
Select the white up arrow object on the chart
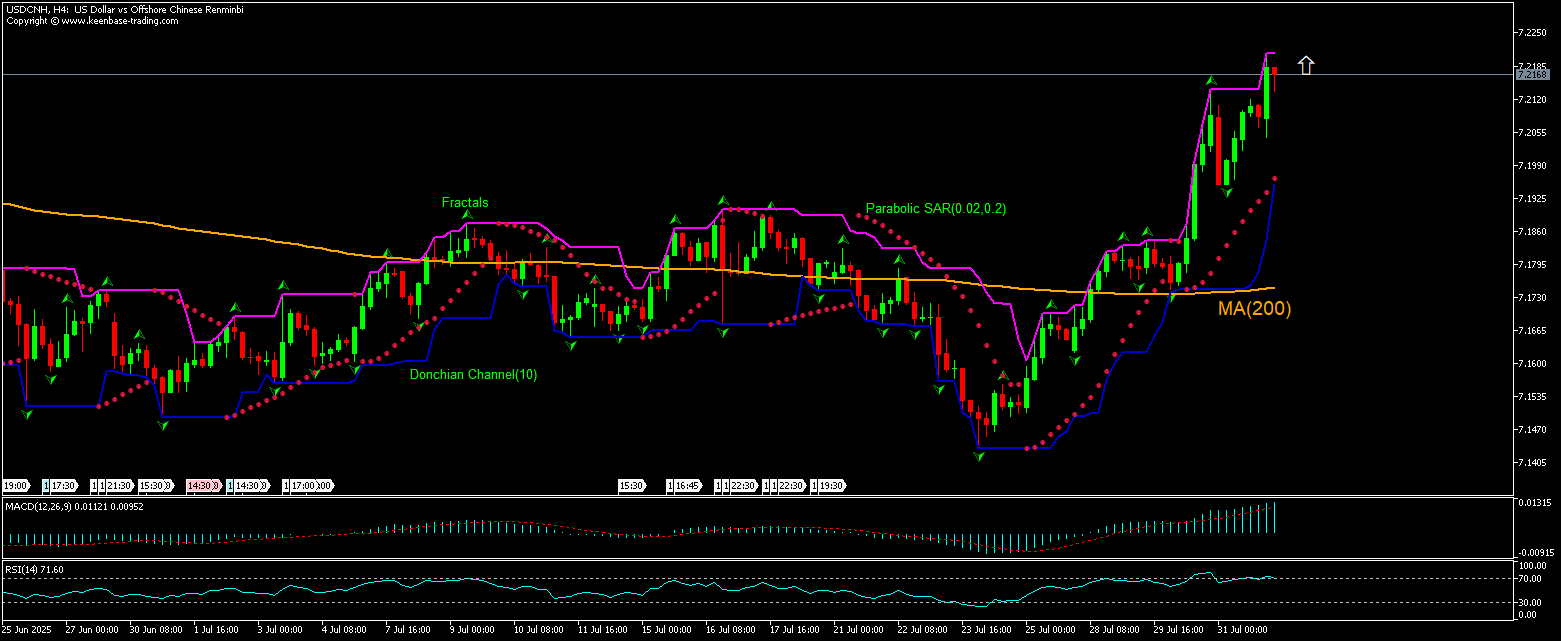1306,65
